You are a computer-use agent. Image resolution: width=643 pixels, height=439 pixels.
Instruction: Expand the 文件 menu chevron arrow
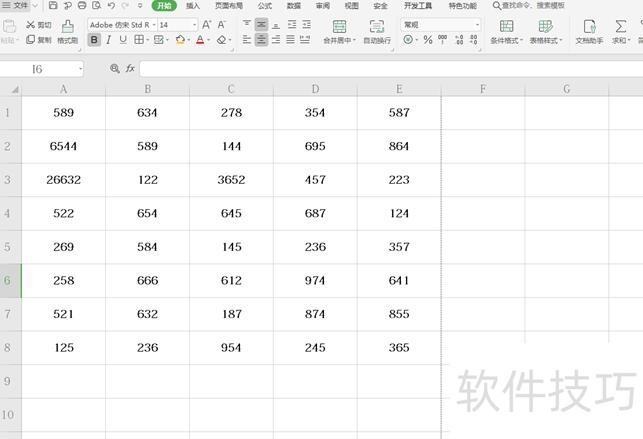click(x=34, y=5)
